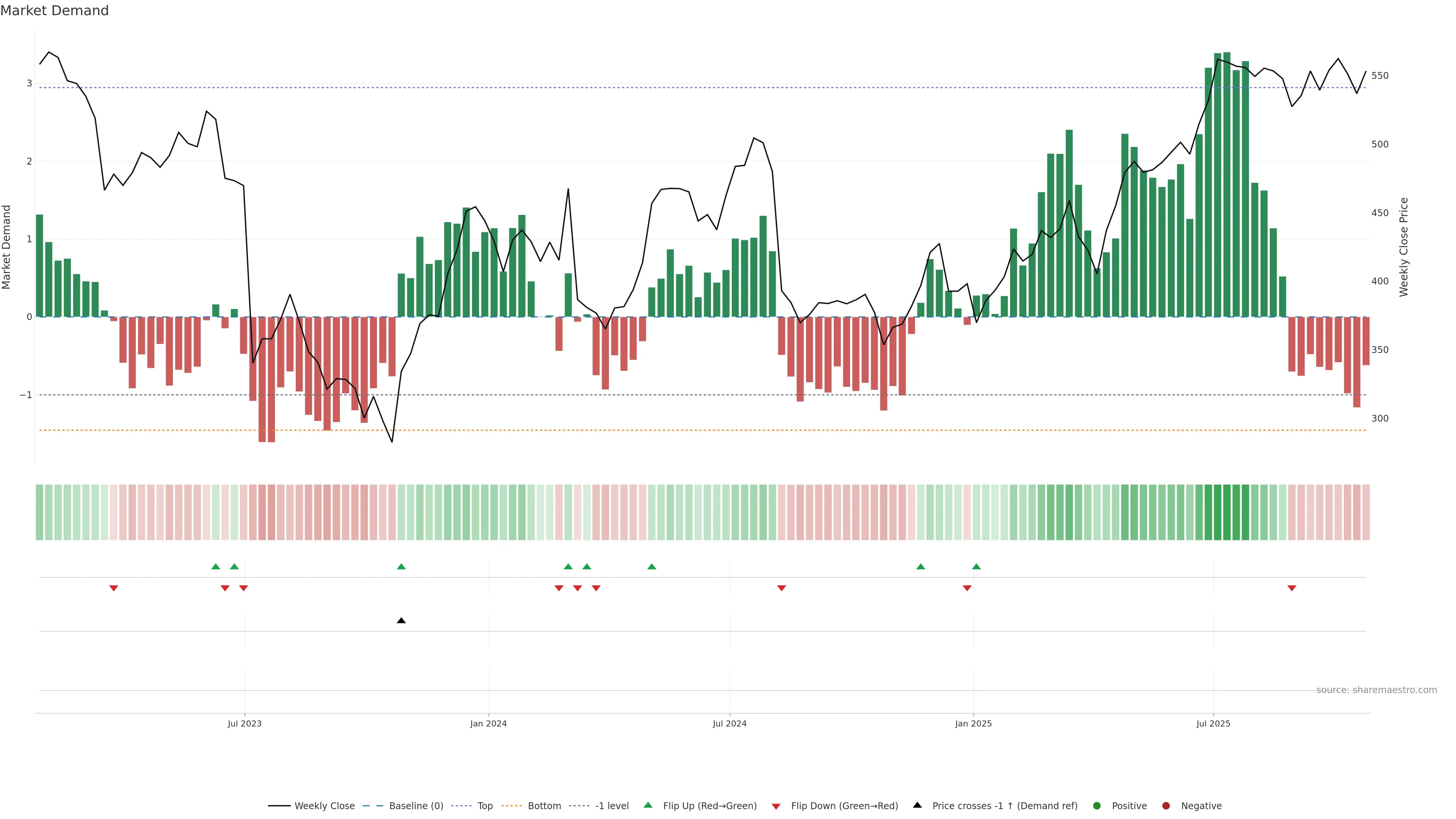1456x819 pixels.
Task: Click the last red flip-down marker after Jul 2025
Action: coord(1291,588)
